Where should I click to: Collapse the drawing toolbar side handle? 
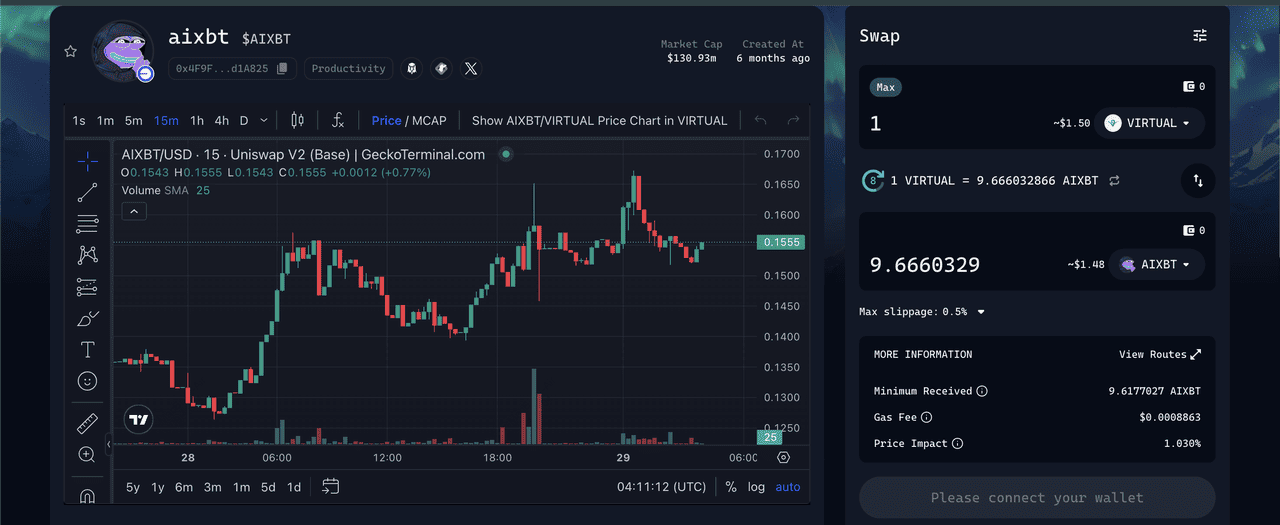click(108, 445)
